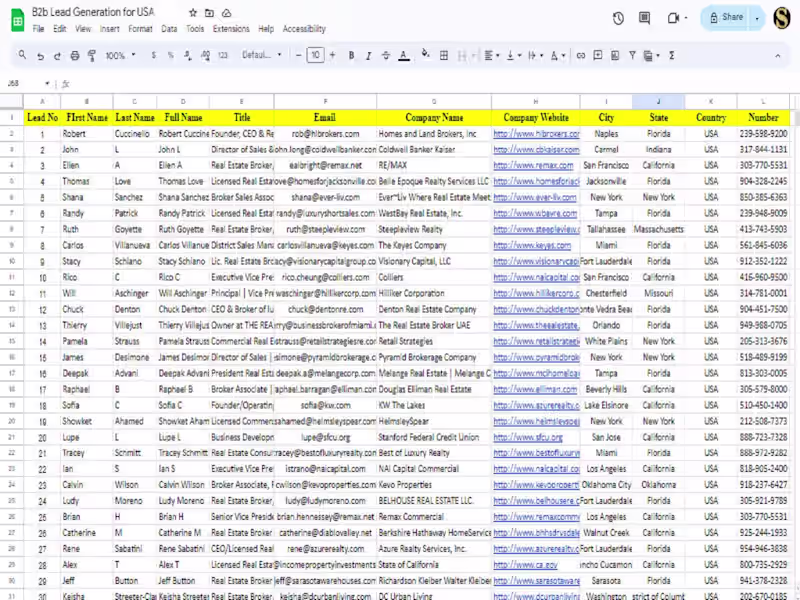Insert a comment from toolbar

tap(598, 55)
